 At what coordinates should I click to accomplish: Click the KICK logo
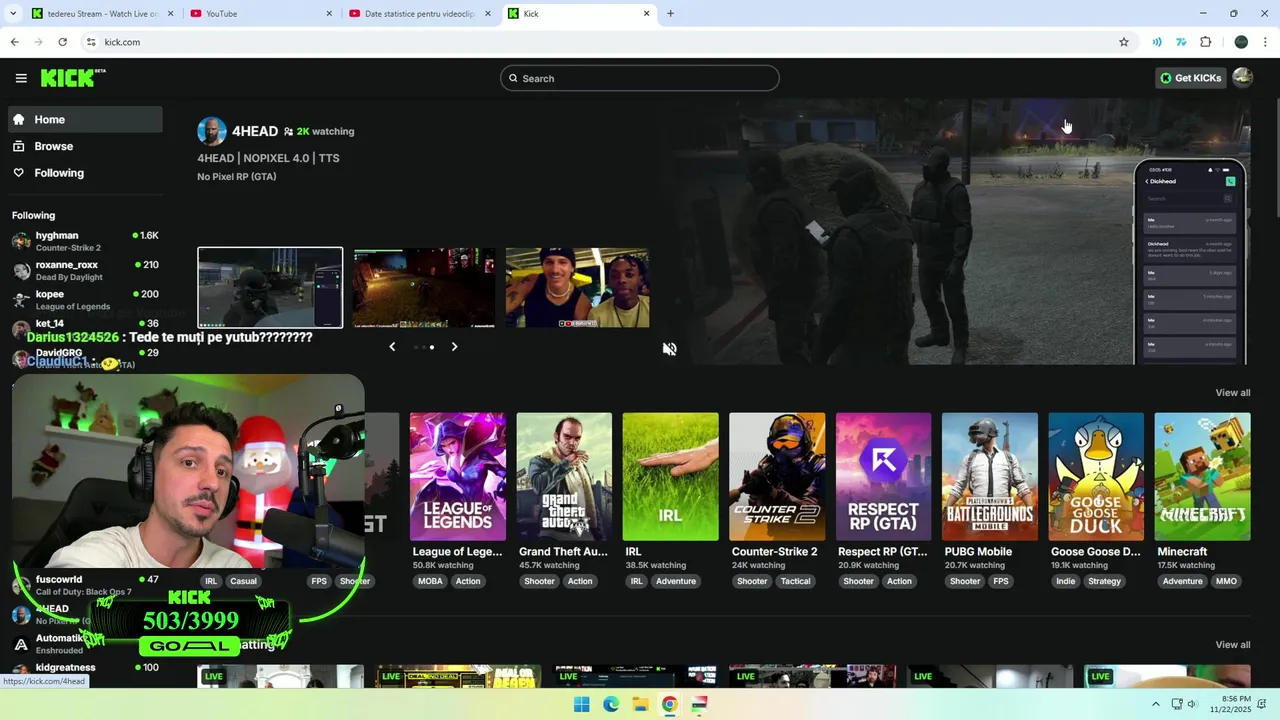click(x=72, y=78)
